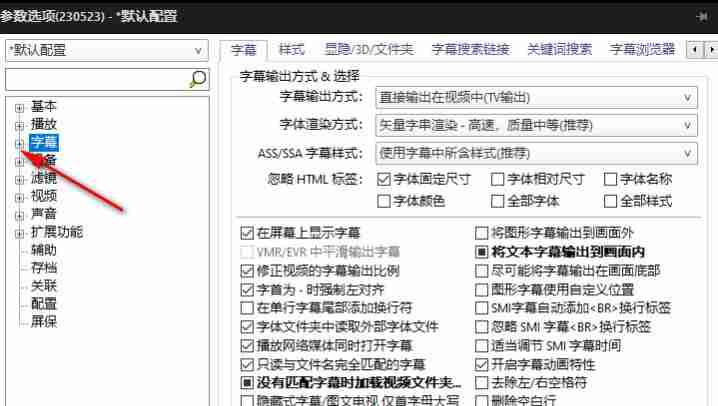Enable 适当调节 SMI 字幕时间
The height and width of the screenshot is (406, 718).
pos(481,346)
